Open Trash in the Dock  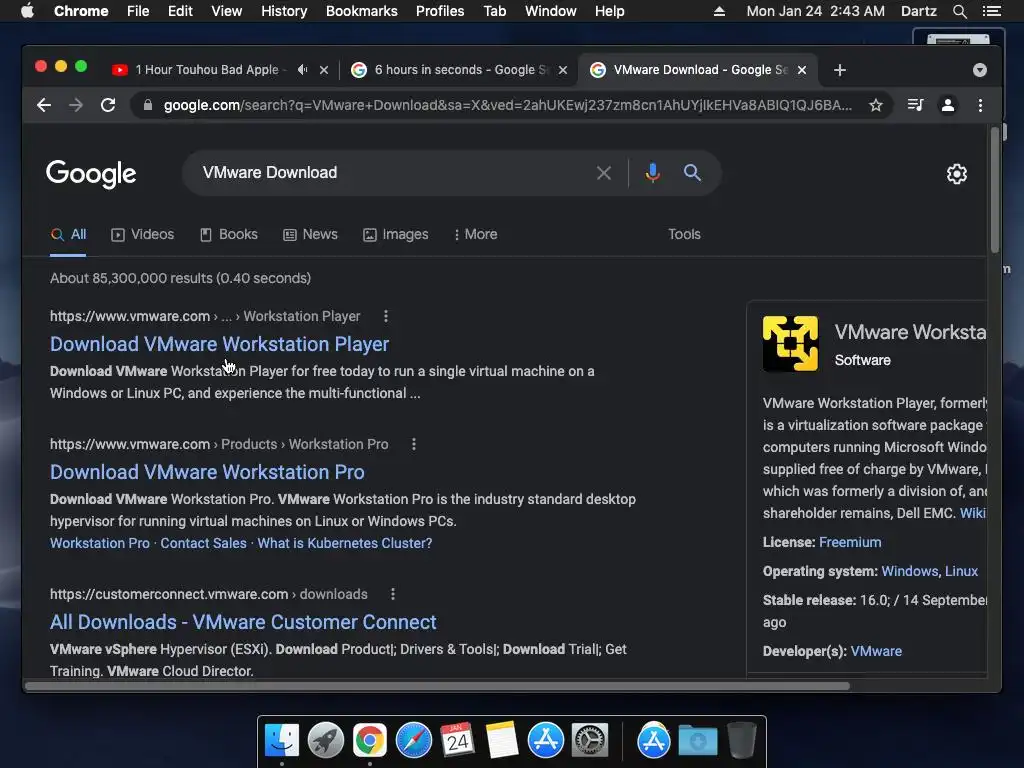tap(741, 741)
